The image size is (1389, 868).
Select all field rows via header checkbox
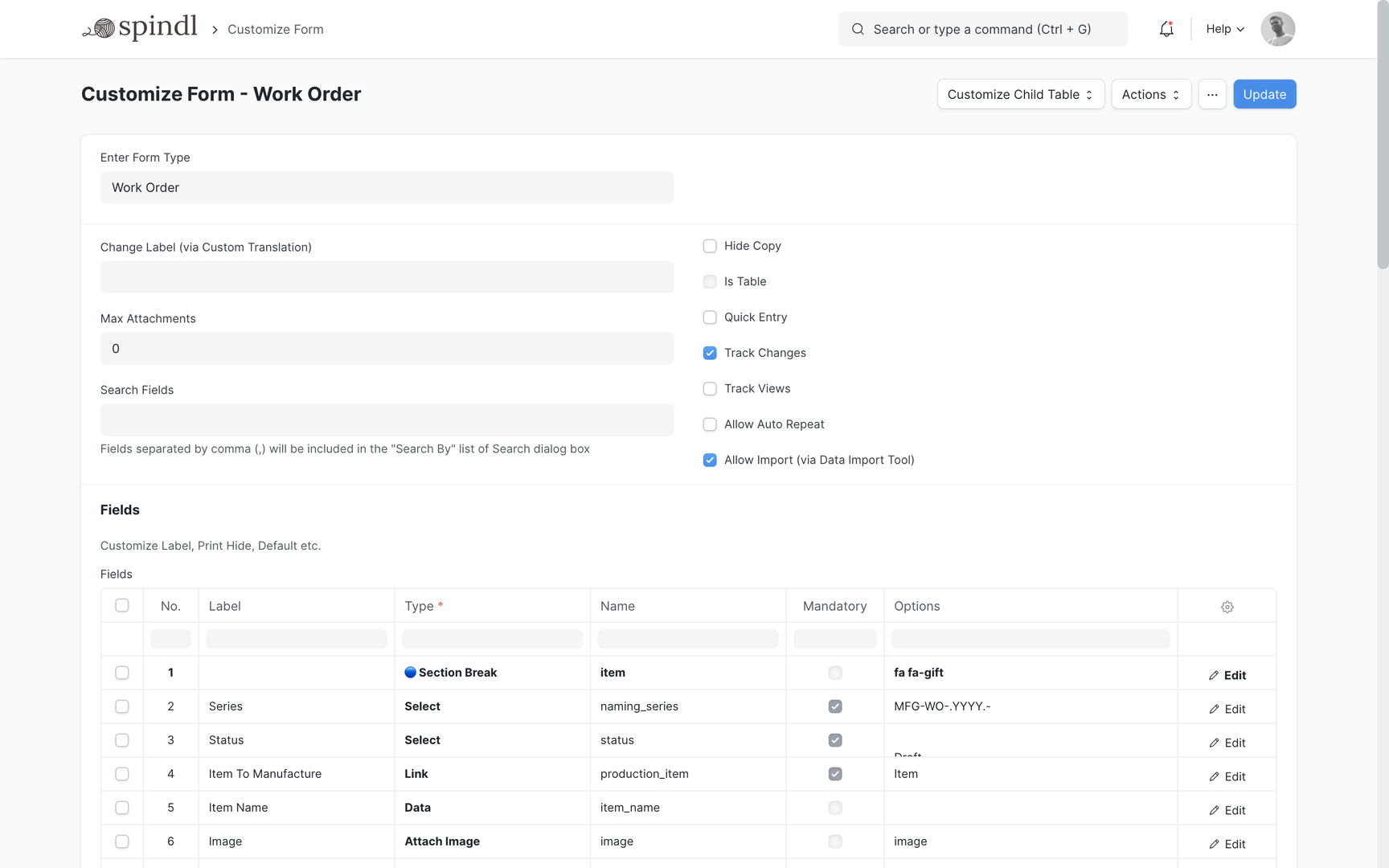pos(121,605)
